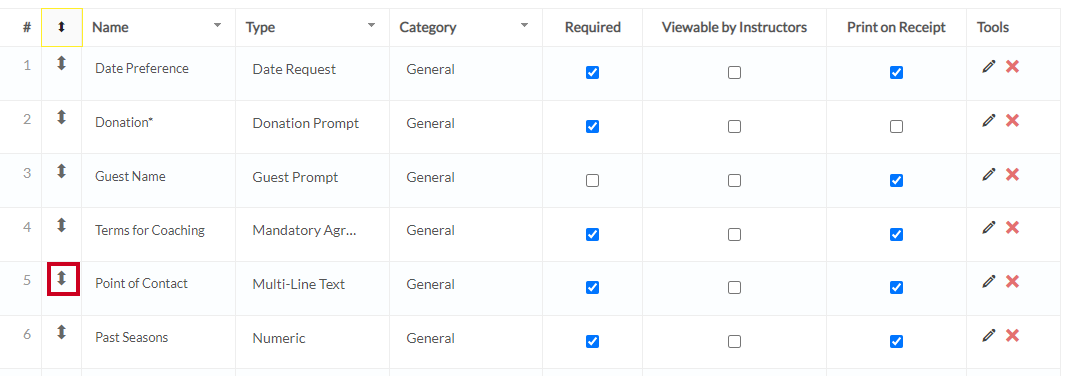Enable Viewable by Instructors for Donation
The width and height of the screenshot is (1068, 376).
(x=734, y=127)
